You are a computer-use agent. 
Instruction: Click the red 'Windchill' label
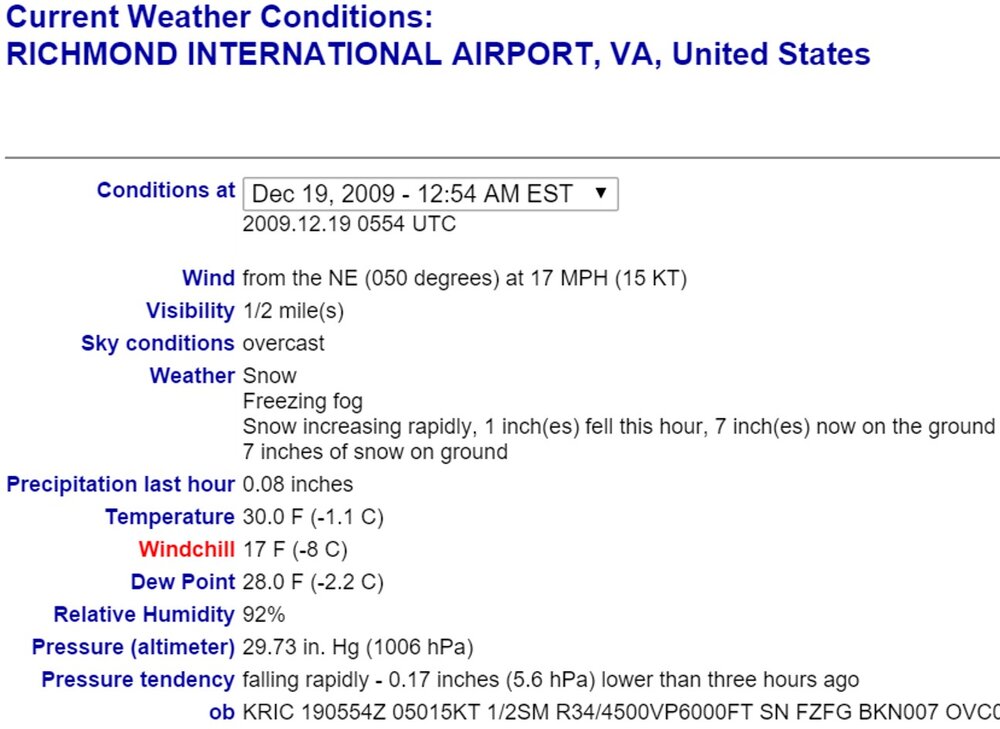(x=187, y=549)
